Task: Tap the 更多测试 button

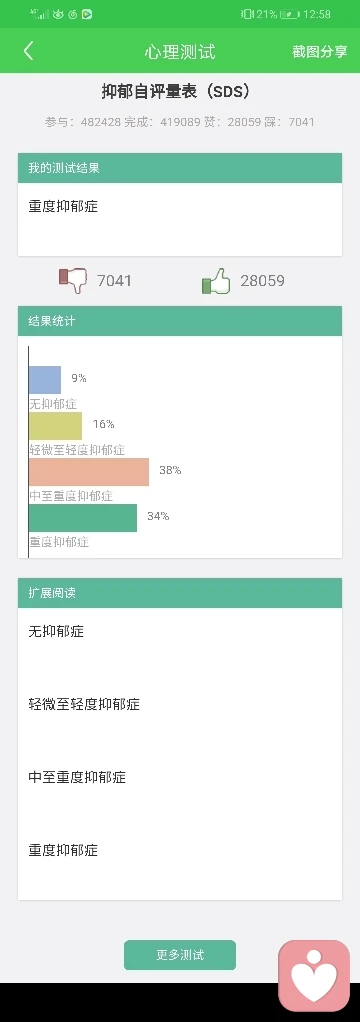Action: tap(180, 955)
